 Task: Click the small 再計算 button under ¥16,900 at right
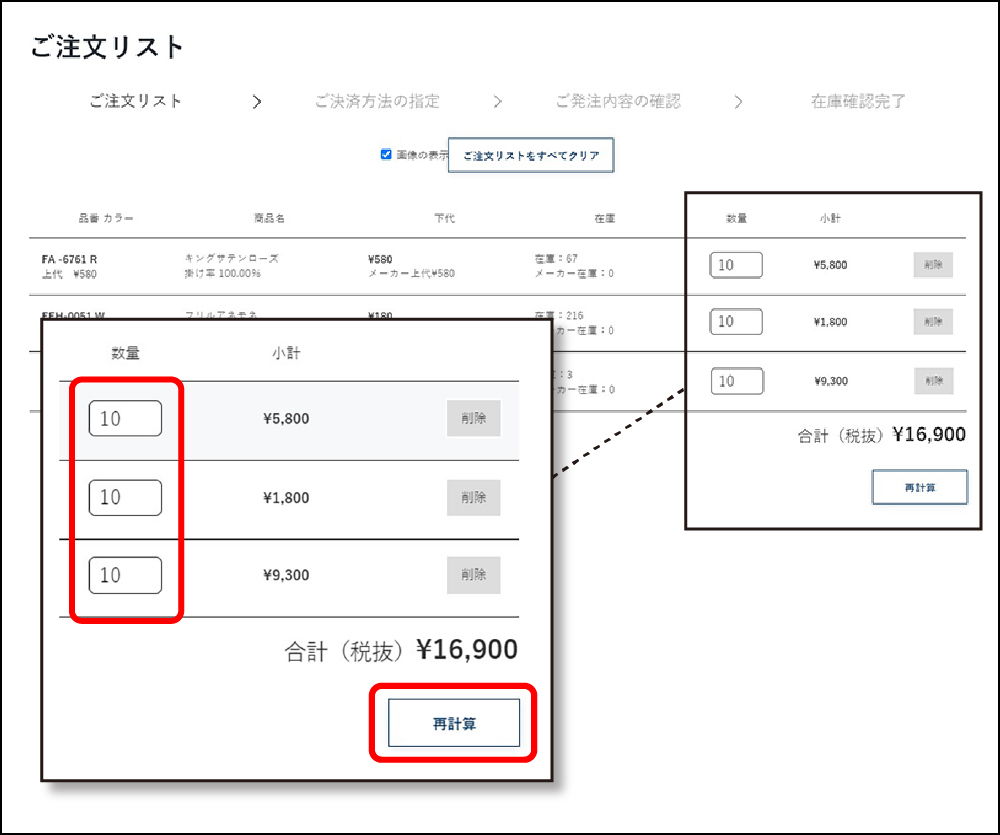pyautogui.click(x=919, y=487)
